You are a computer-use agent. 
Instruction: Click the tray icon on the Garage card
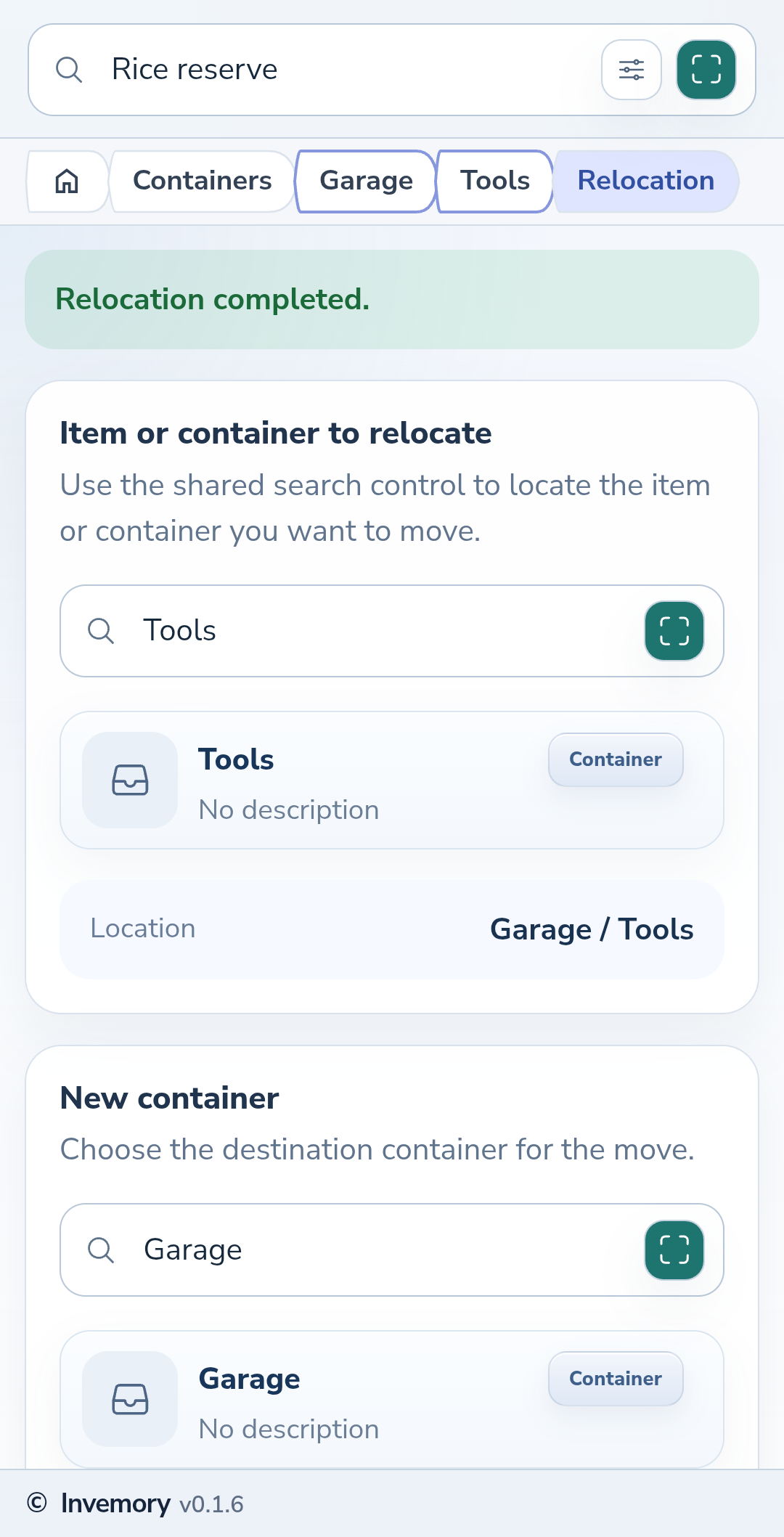point(130,1399)
